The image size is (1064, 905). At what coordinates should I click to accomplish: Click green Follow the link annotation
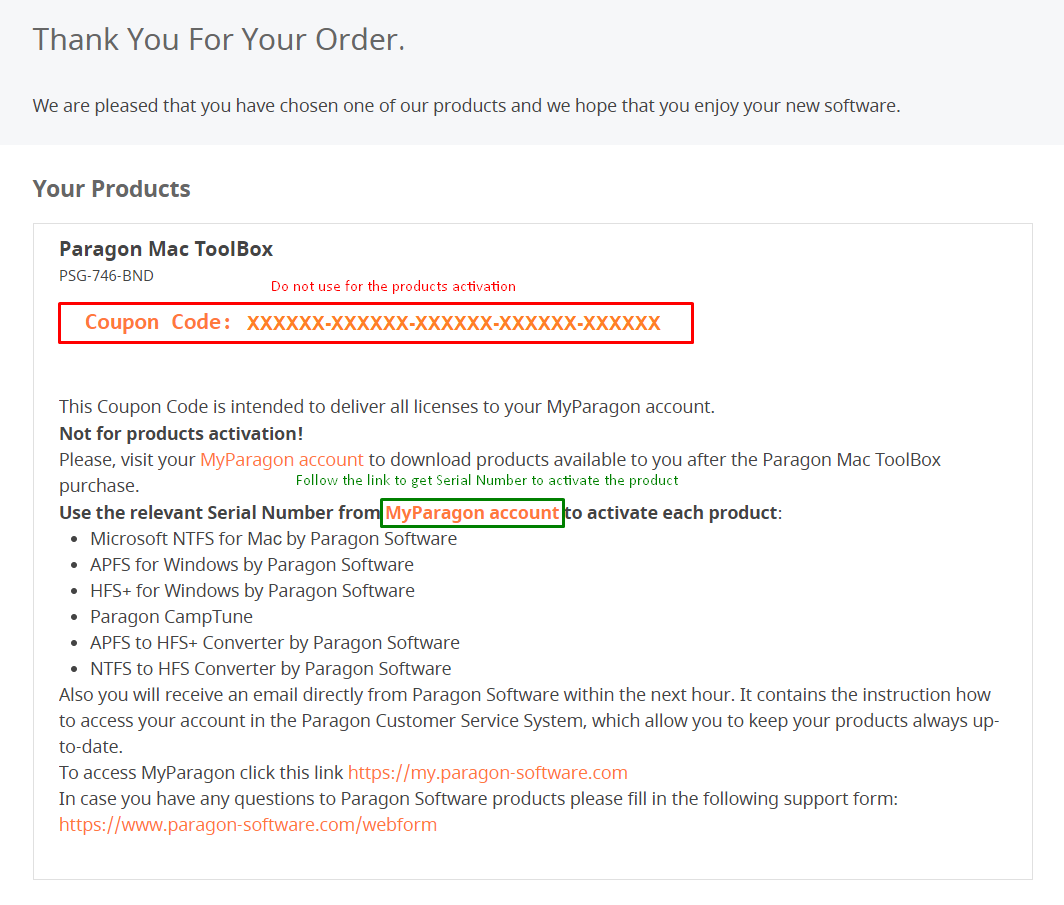point(487,480)
